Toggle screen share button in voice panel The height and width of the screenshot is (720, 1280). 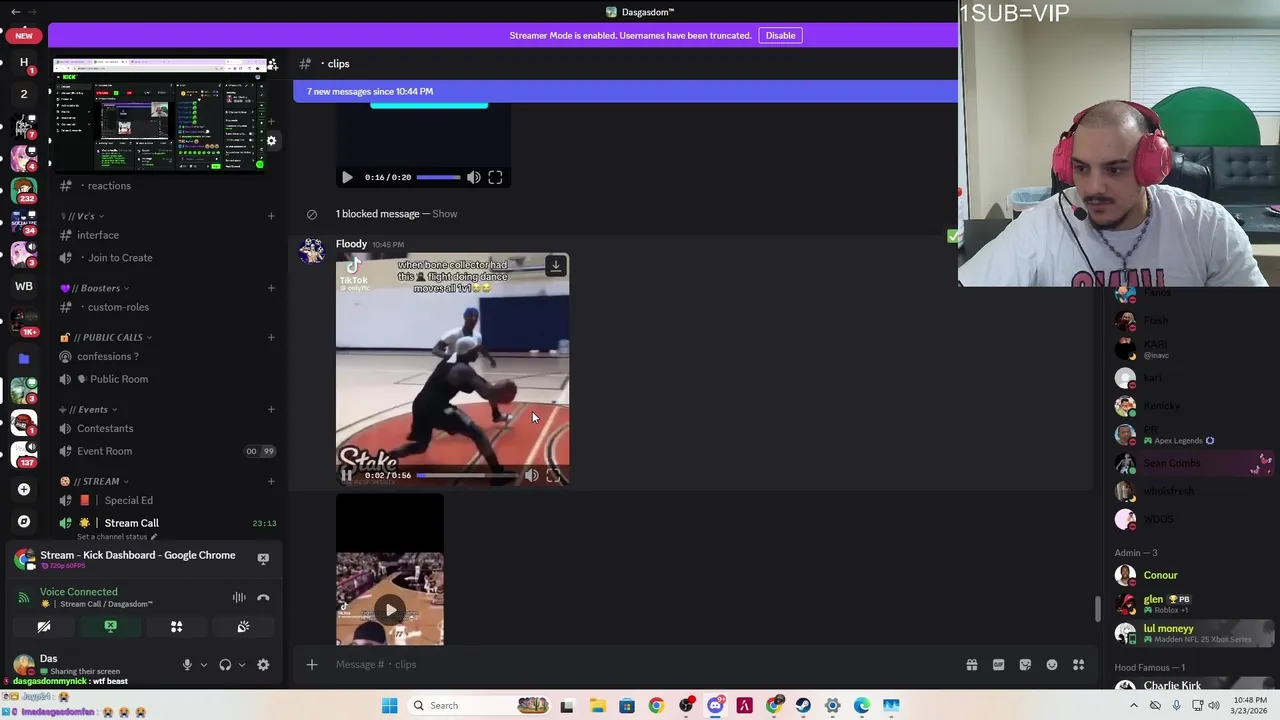click(110, 627)
